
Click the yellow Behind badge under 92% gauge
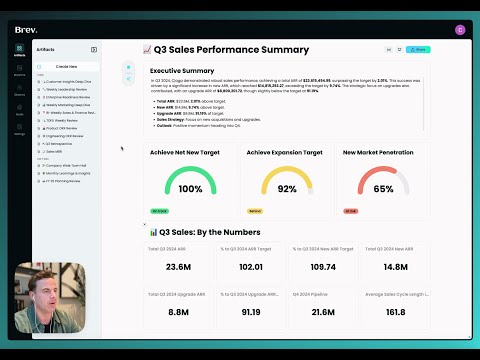click(255, 211)
